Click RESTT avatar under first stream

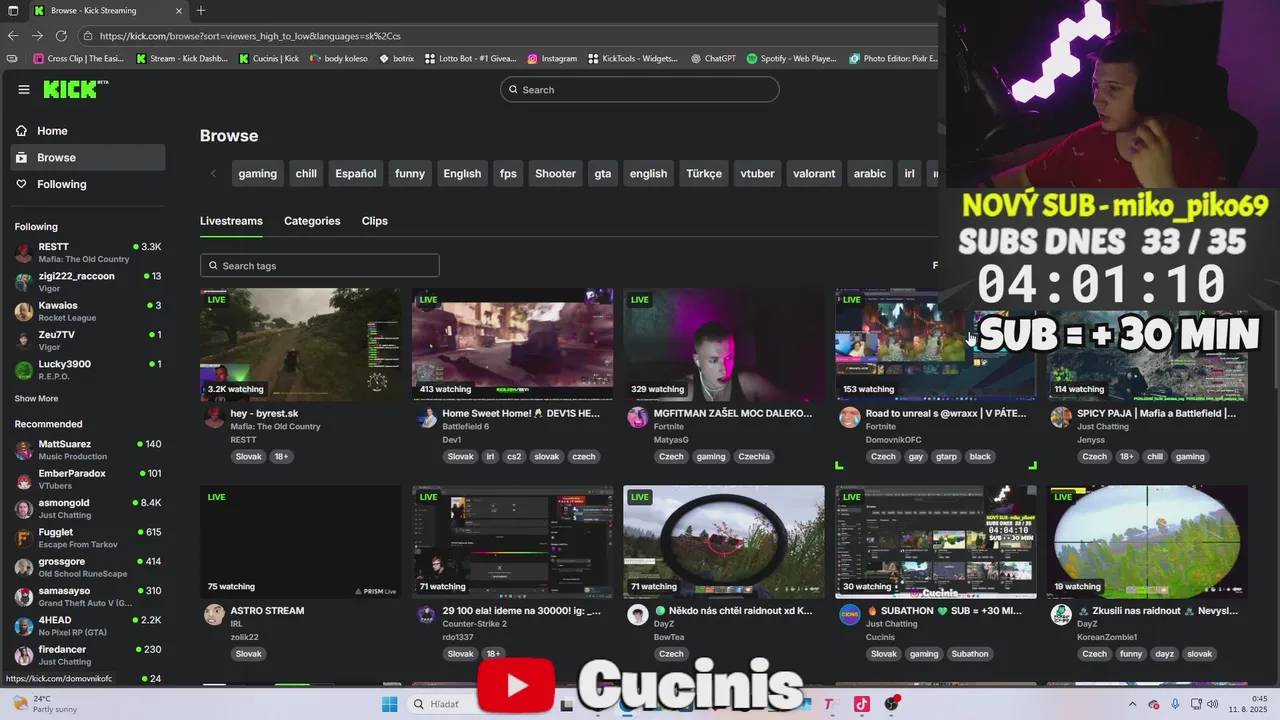pos(214,418)
